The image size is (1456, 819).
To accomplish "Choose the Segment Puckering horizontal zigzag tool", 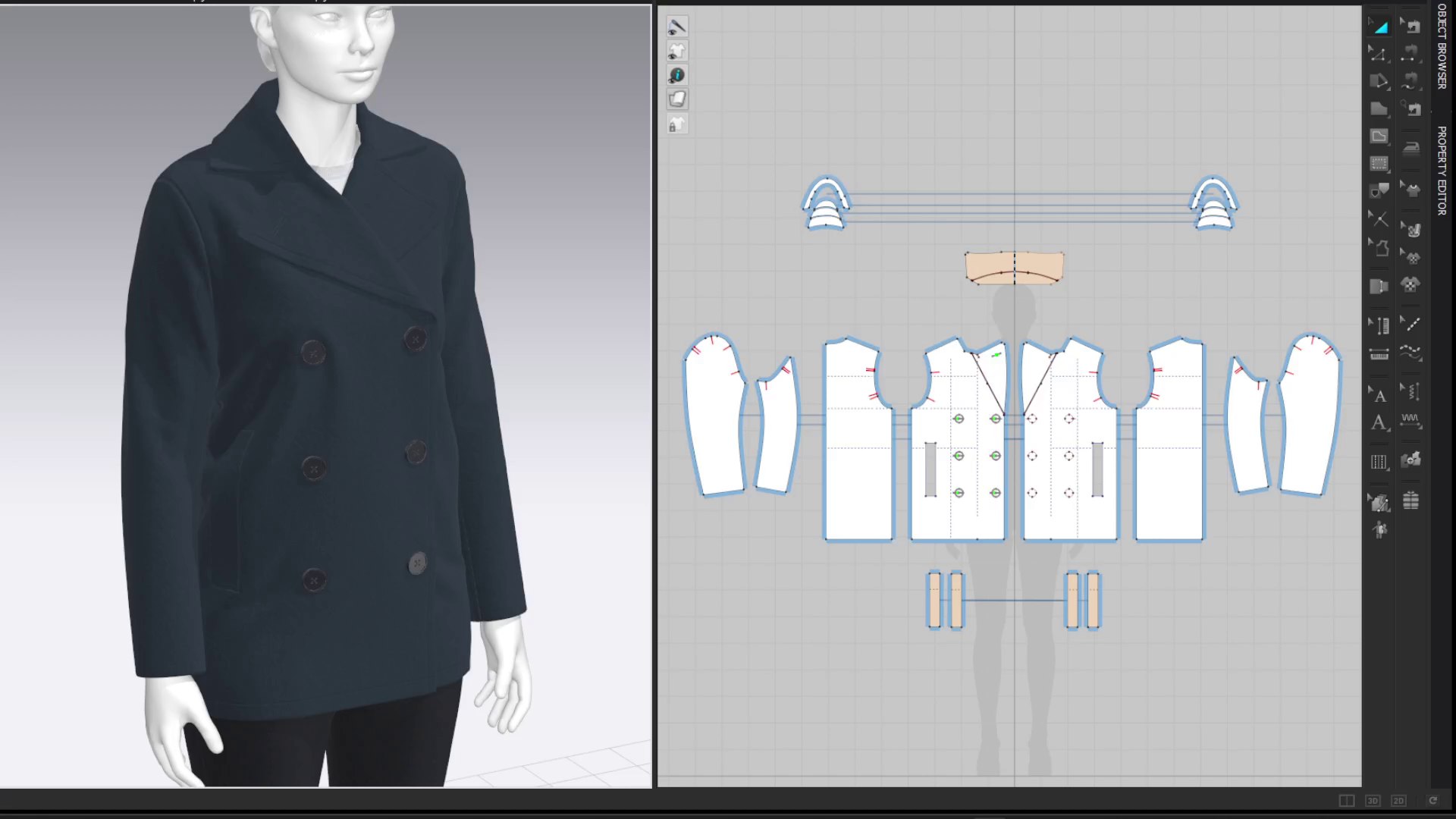I will tap(1410, 419).
